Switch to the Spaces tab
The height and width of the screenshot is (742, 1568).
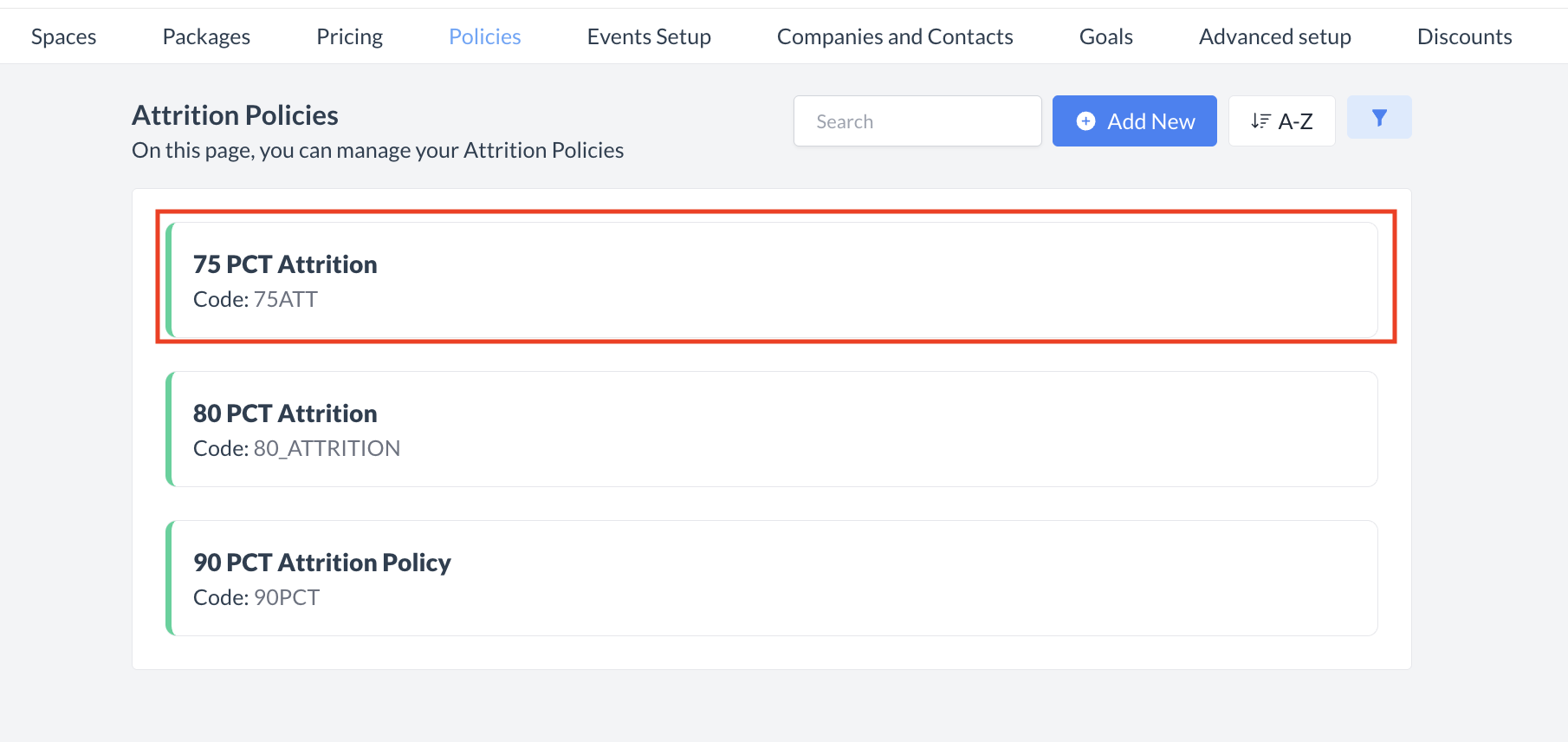coord(62,36)
